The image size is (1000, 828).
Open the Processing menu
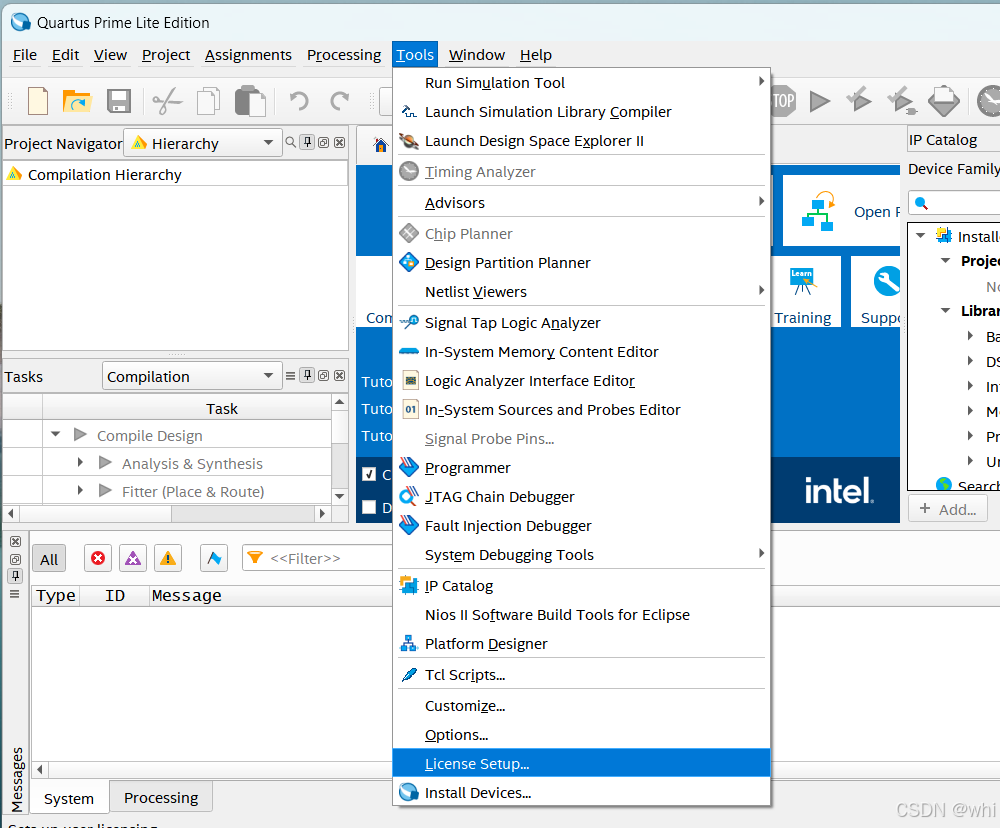point(344,55)
